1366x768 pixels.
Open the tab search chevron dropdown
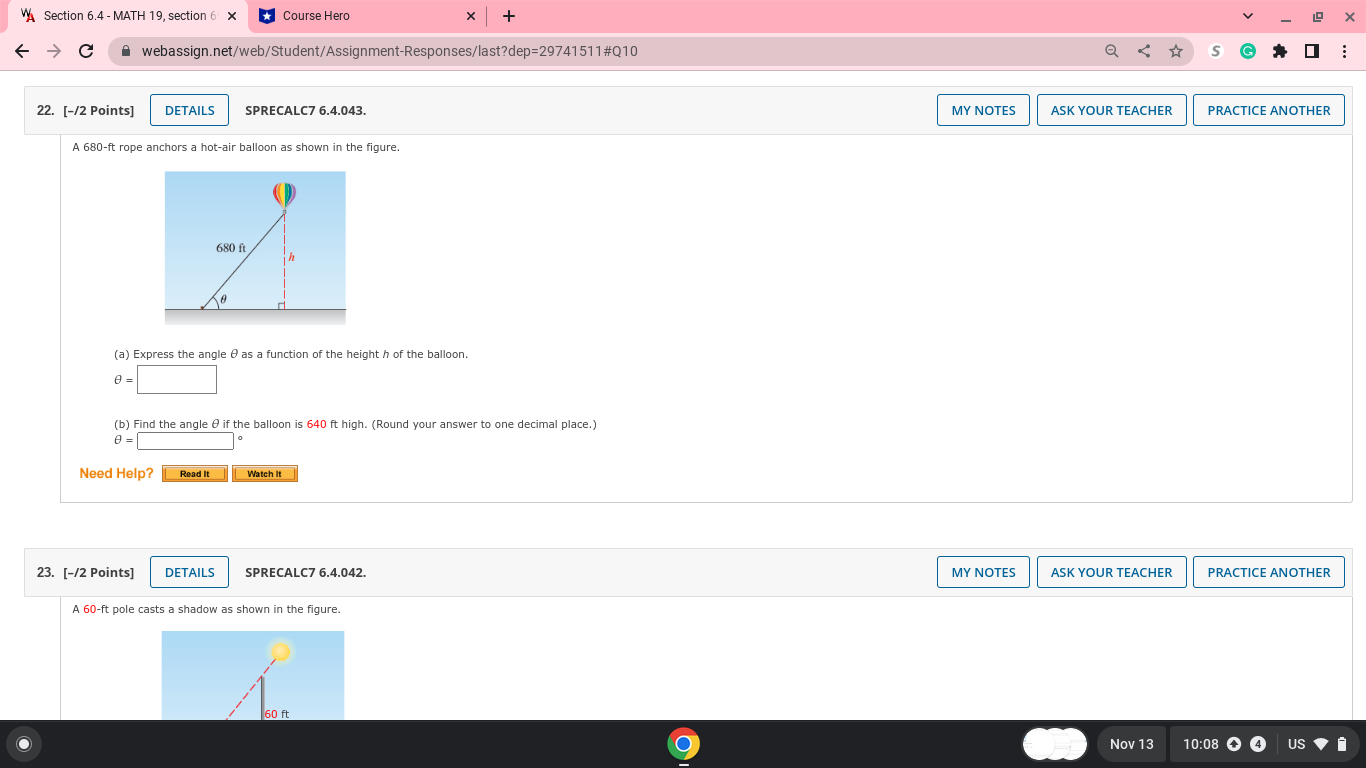pyautogui.click(x=1246, y=16)
